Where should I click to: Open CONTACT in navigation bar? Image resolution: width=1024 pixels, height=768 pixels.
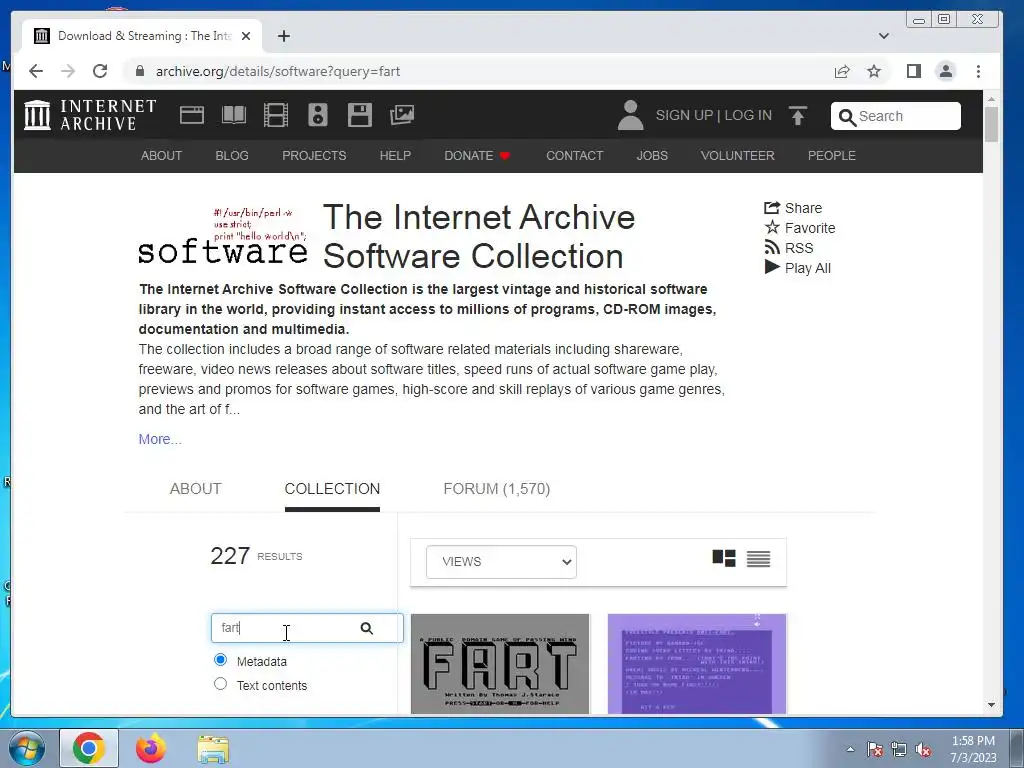click(x=575, y=155)
